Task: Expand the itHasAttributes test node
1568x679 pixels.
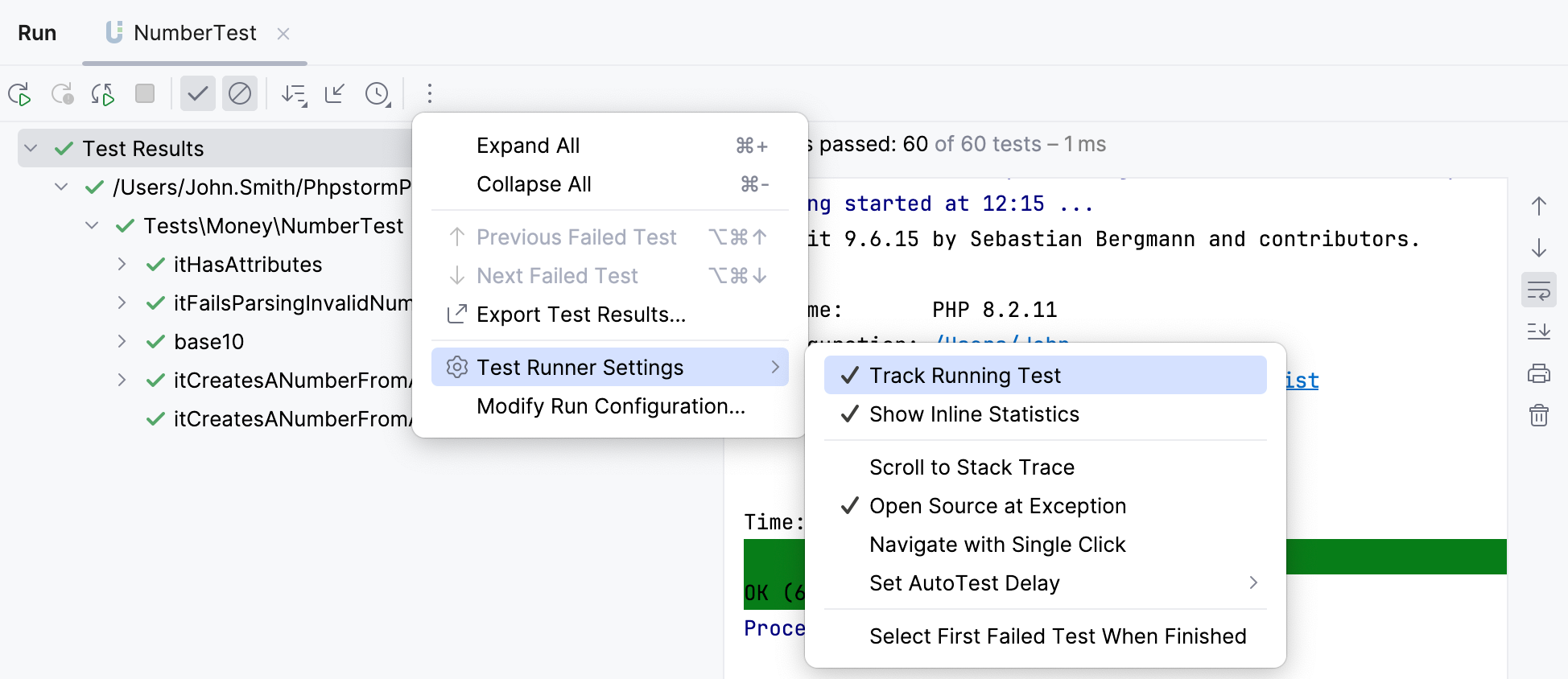Action: pyautogui.click(x=122, y=264)
